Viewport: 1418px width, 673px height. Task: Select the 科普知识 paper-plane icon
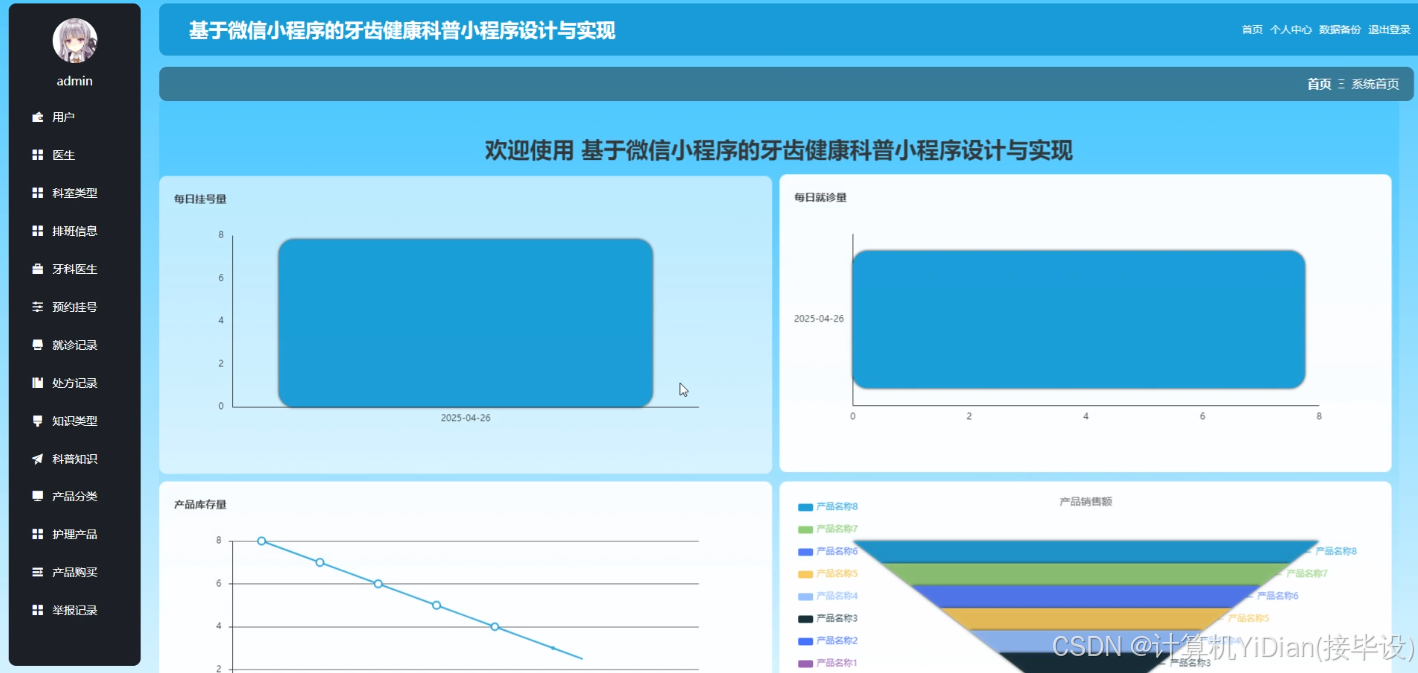coord(37,459)
